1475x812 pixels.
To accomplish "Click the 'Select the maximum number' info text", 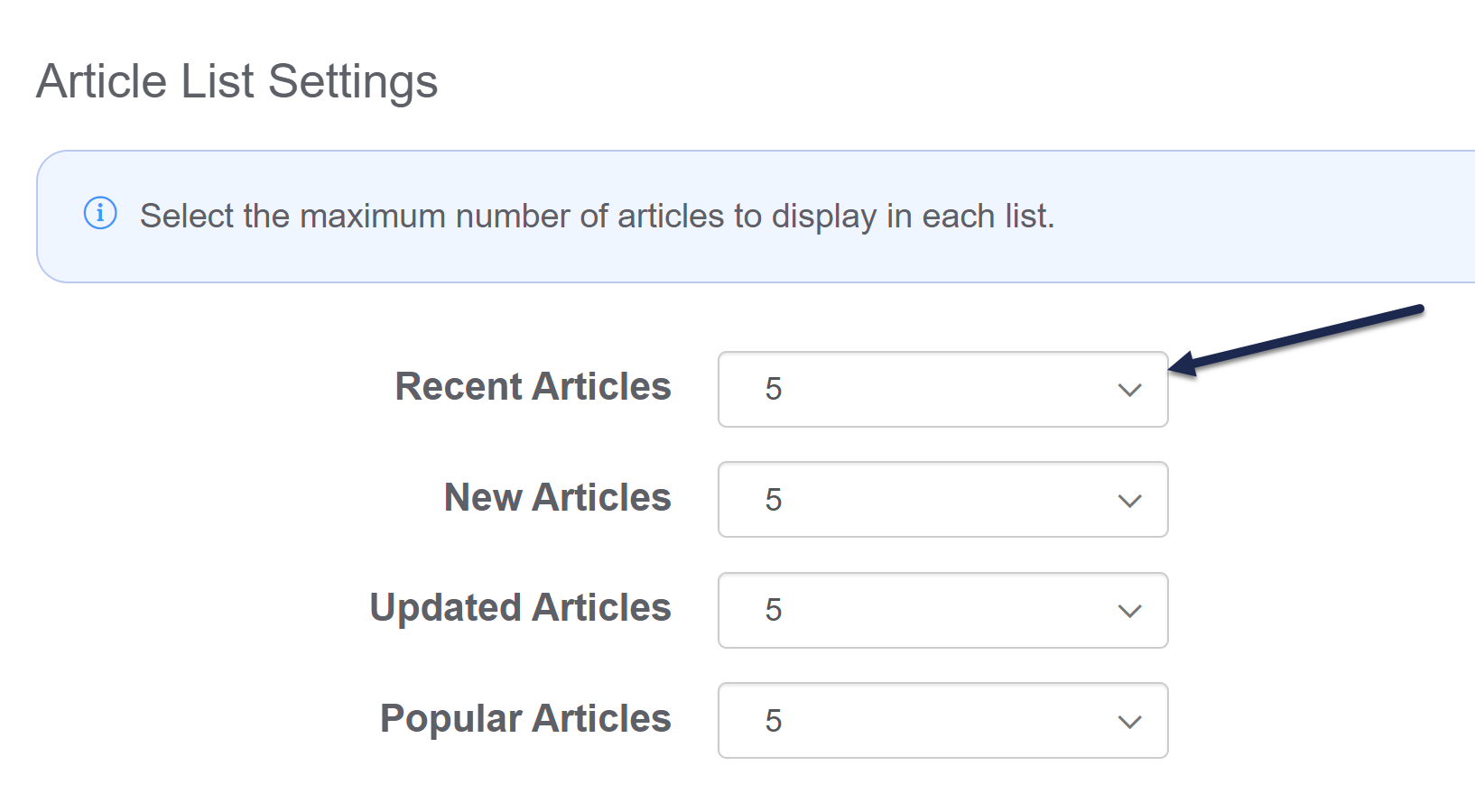I will 597,217.
